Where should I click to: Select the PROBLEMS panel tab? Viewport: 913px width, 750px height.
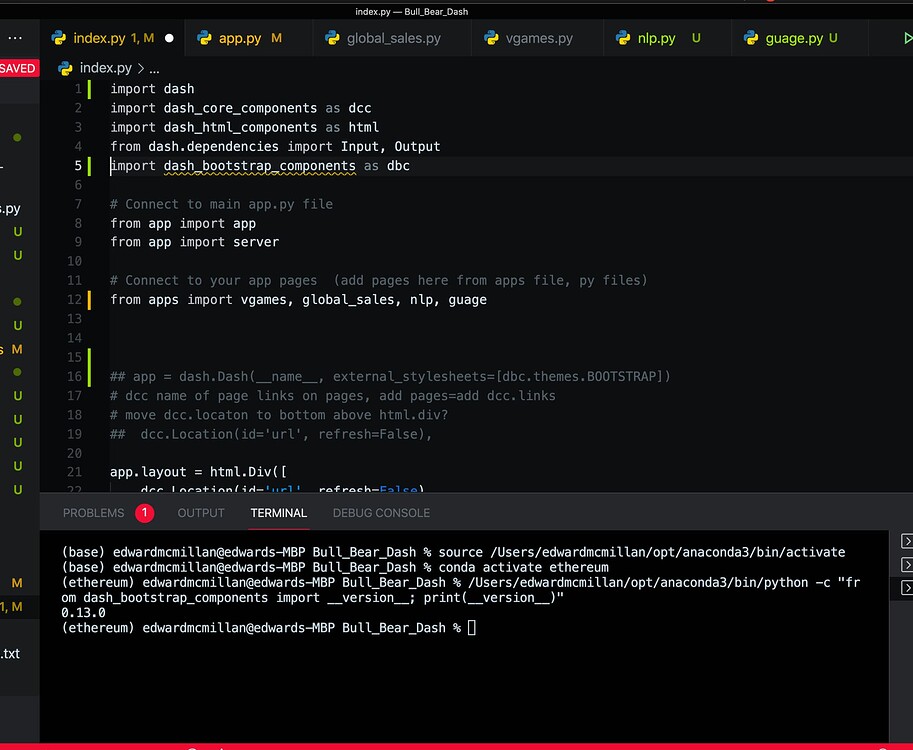93,512
